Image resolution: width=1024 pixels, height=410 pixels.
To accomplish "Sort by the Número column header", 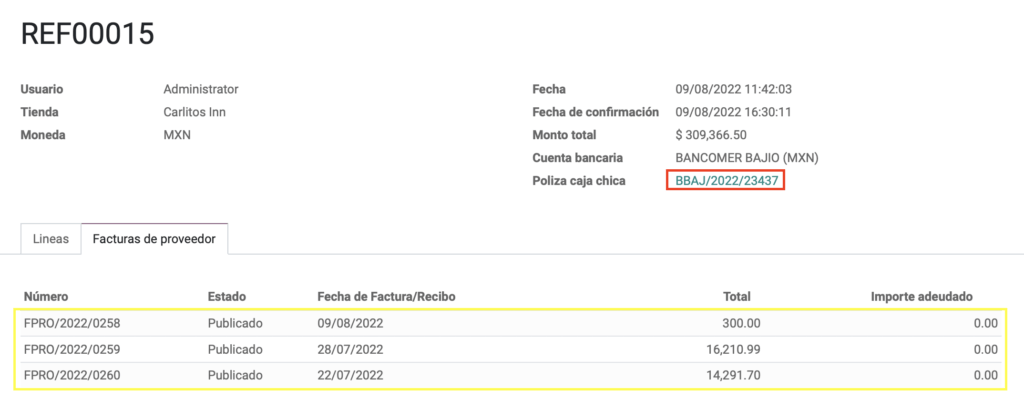I will (46, 296).
